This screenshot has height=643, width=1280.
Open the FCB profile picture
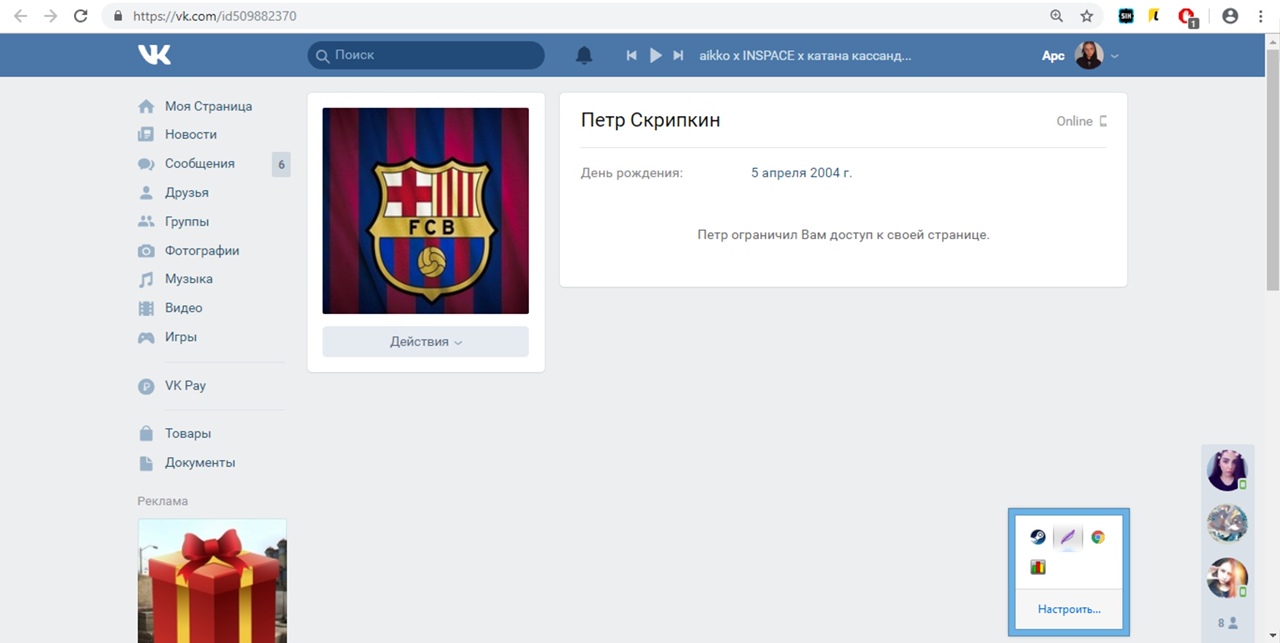(425, 211)
